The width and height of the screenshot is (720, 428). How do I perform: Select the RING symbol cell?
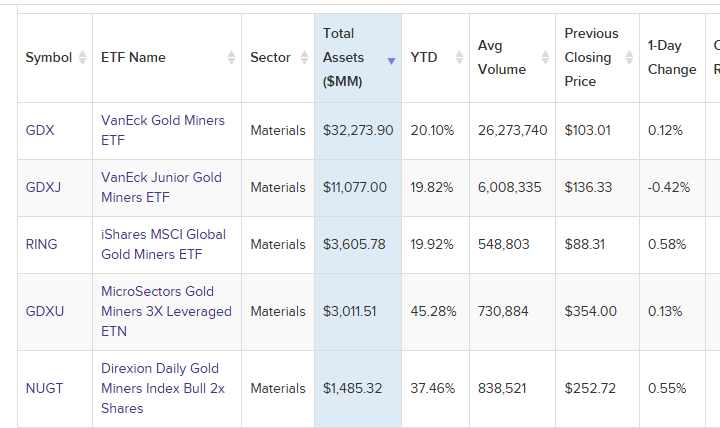click(41, 244)
